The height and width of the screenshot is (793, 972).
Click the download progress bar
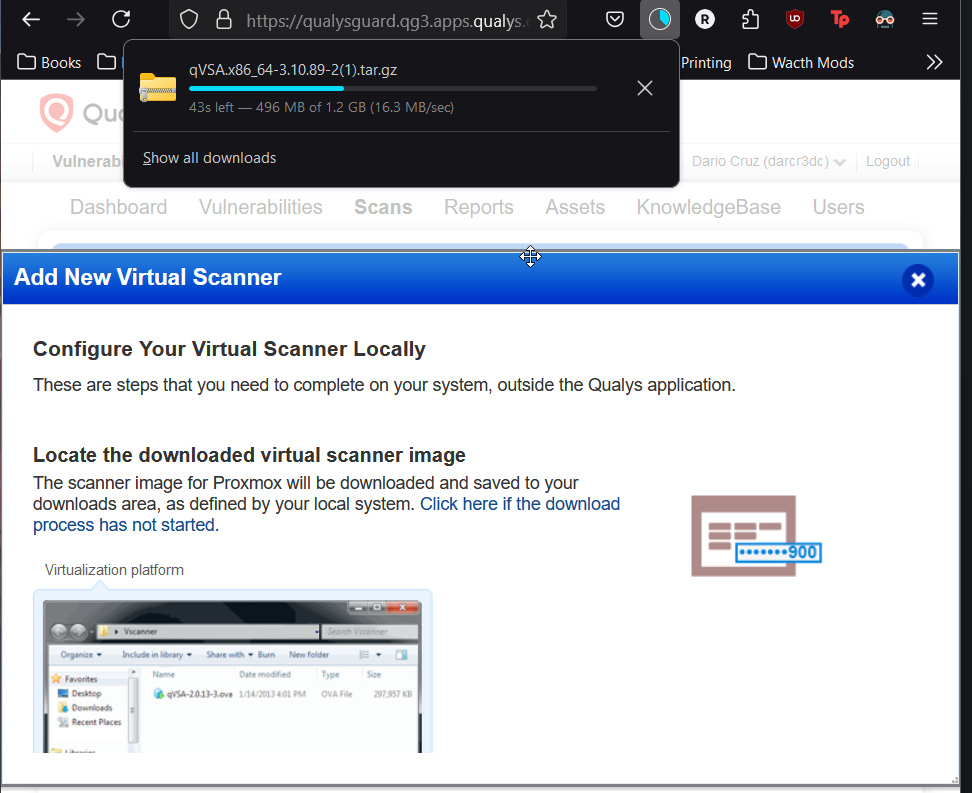[x=392, y=89]
